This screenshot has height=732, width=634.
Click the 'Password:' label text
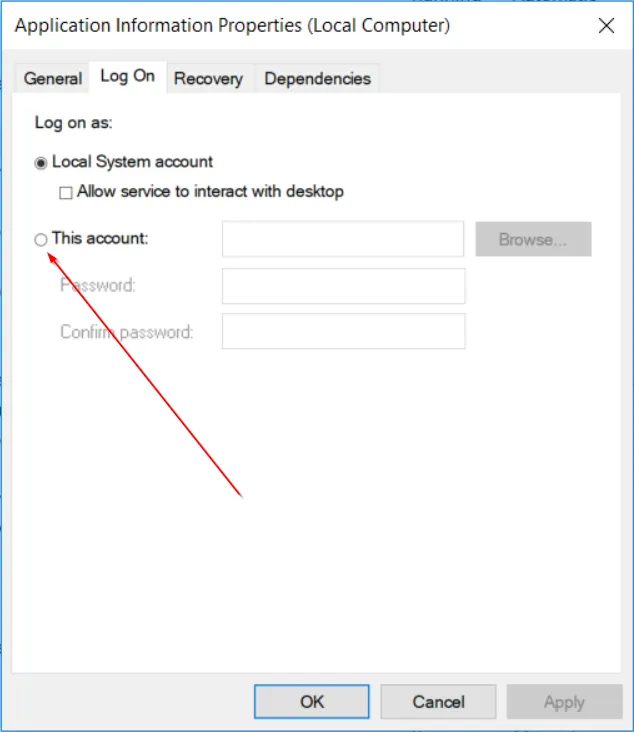[x=98, y=285]
